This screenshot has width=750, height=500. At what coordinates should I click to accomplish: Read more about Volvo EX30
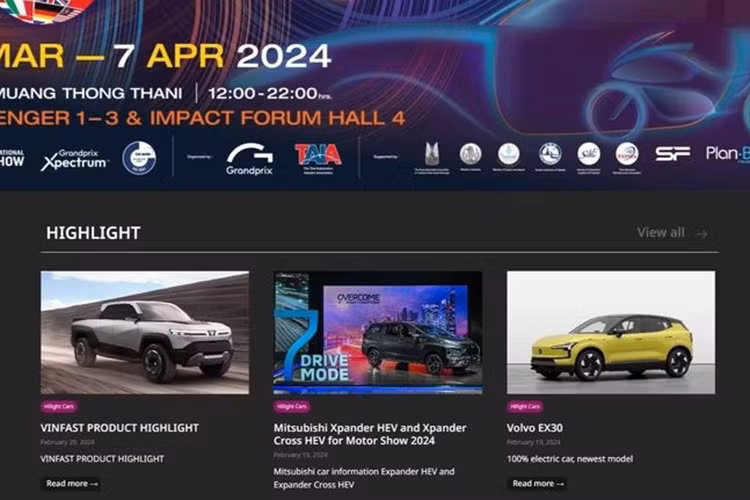click(x=537, y=483)
